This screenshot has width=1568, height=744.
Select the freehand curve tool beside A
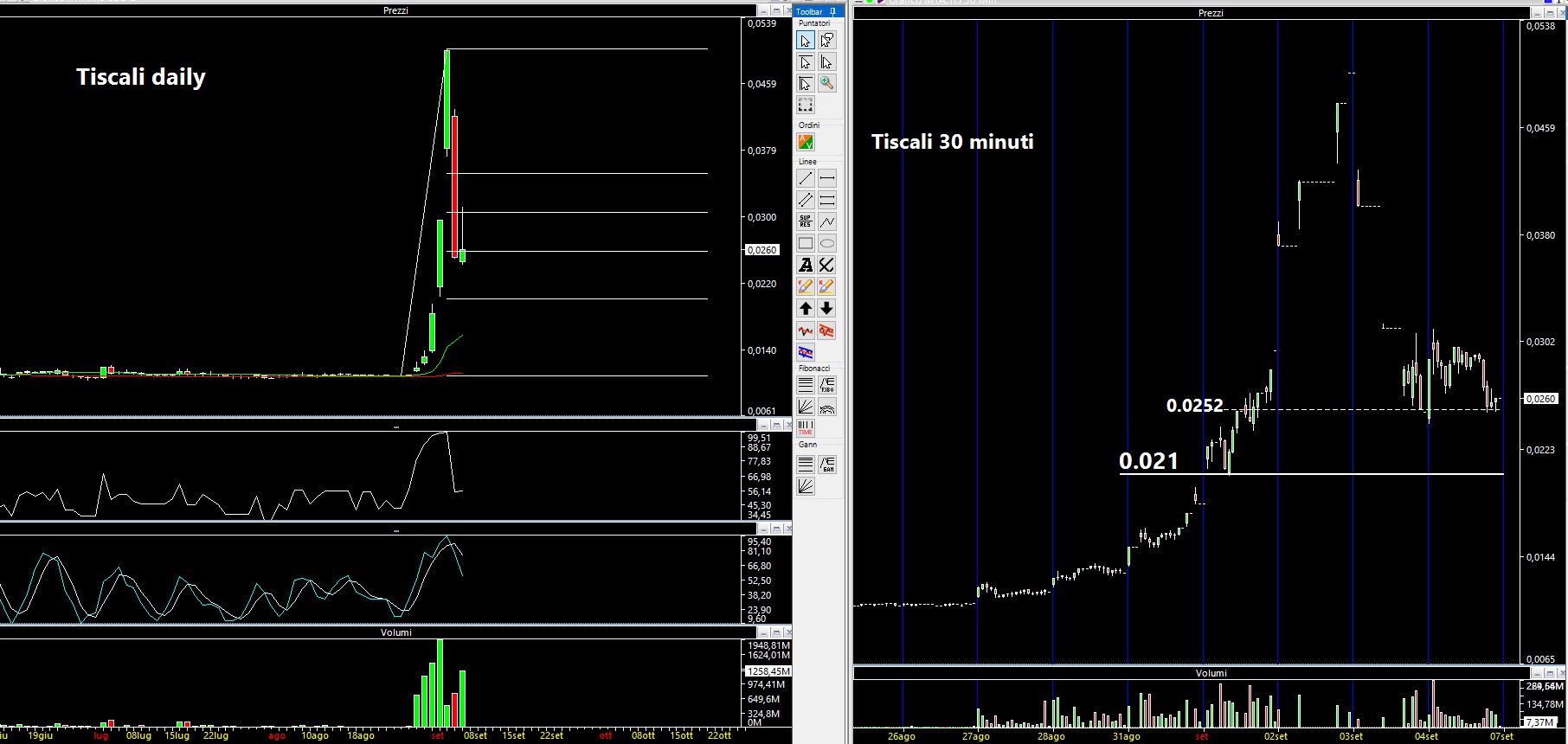tap(827, 265)
